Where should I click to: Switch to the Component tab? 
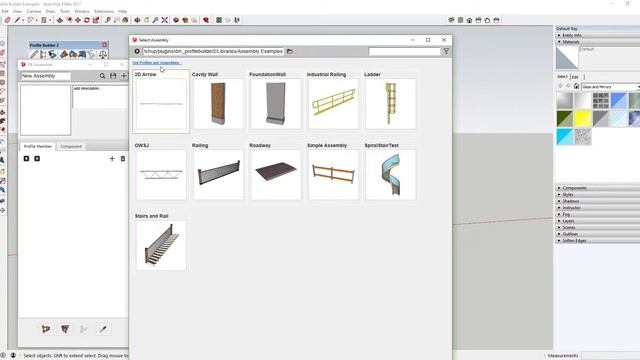click(71, 147)
